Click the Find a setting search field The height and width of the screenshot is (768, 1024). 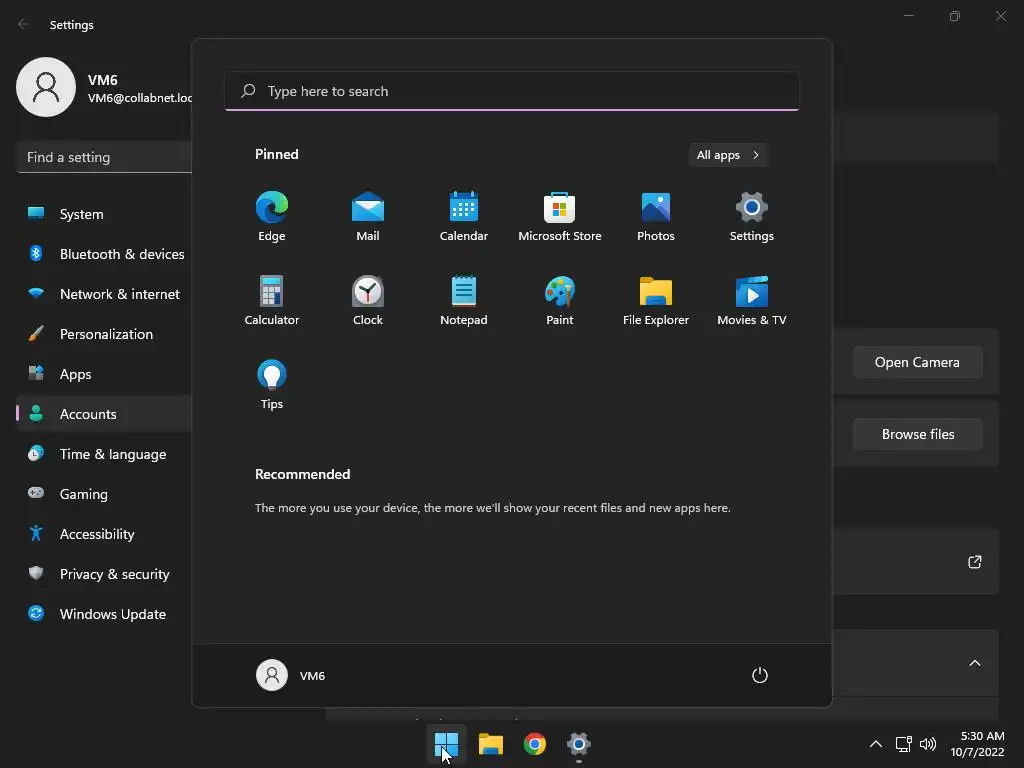(104, 157)
